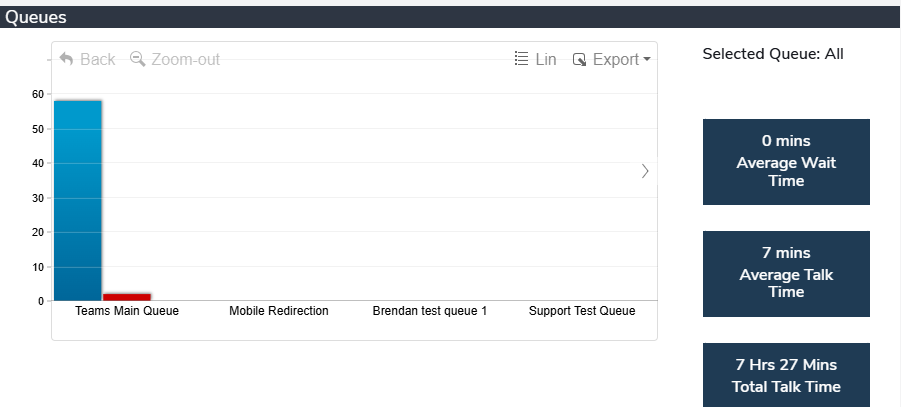
Task: Click the Mobile Redirection axis label
Action: click(279, 311)
